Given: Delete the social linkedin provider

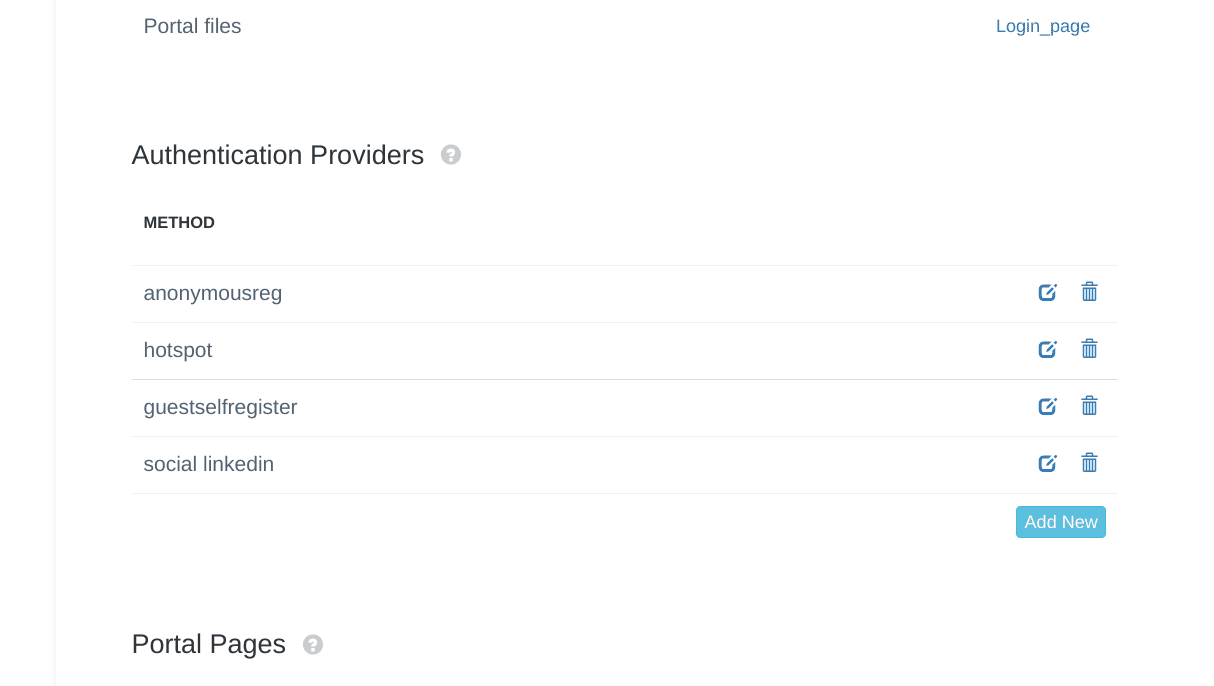Looking at the screenshot, I should (x=1089, y=463).
